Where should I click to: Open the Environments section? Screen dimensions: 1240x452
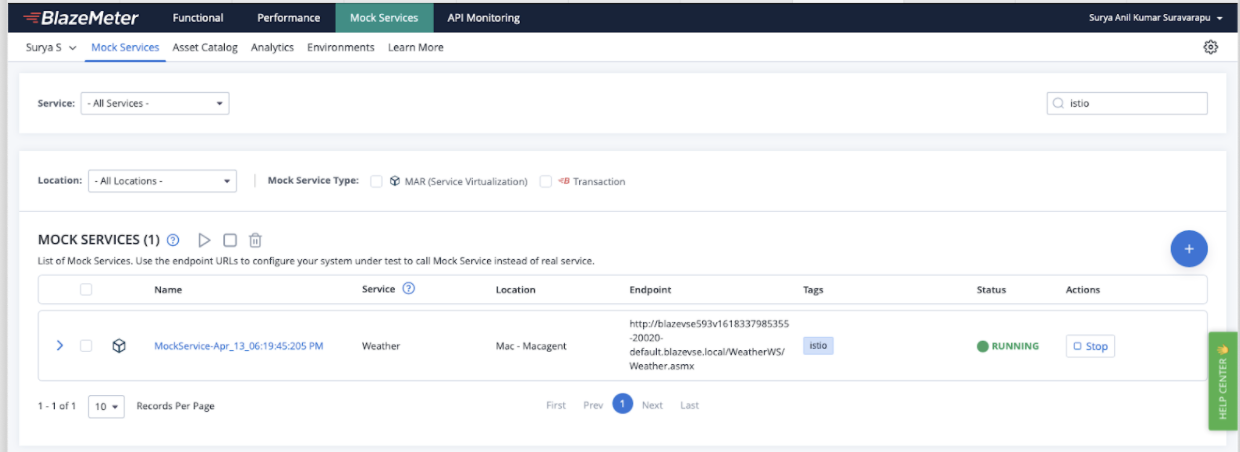click(341, 47)
